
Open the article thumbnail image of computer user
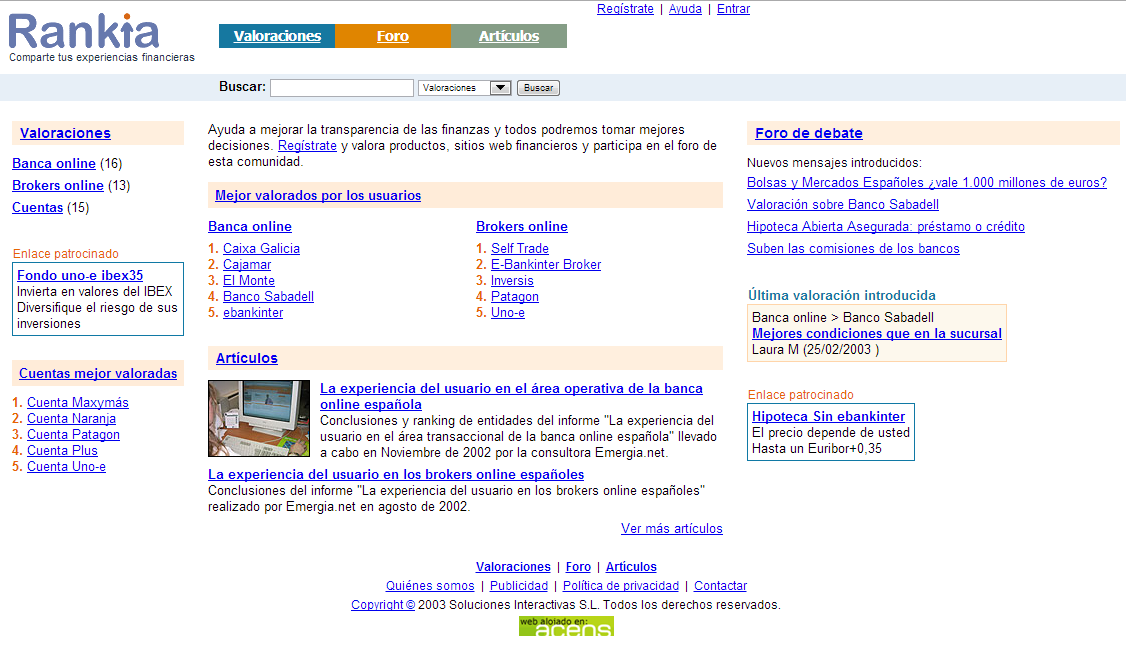coord(259,418)
